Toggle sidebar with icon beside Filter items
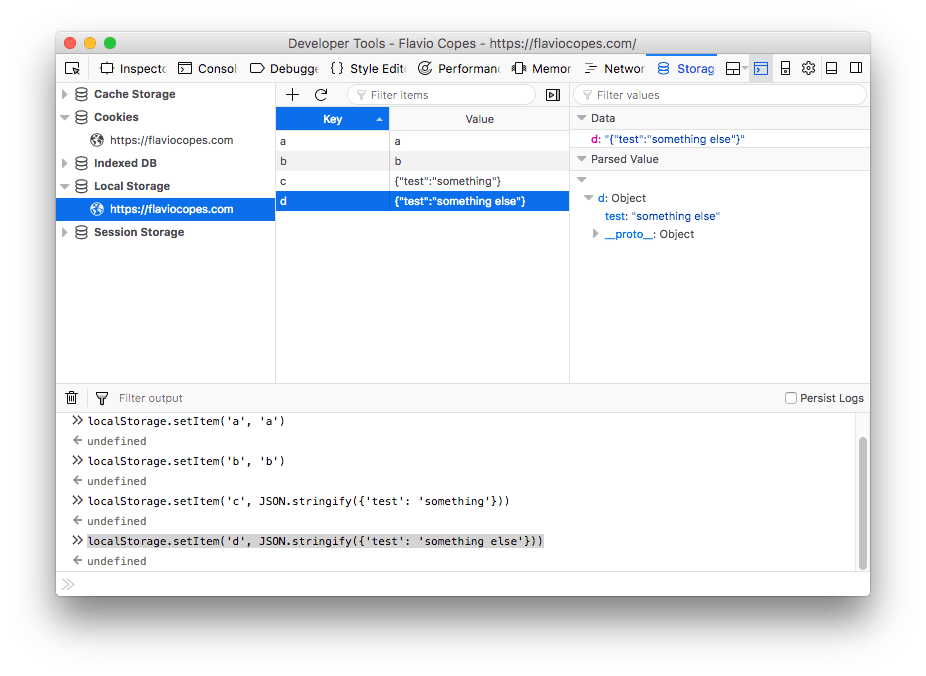The width and height of the screenshot is (926, 676). point(553,94)
